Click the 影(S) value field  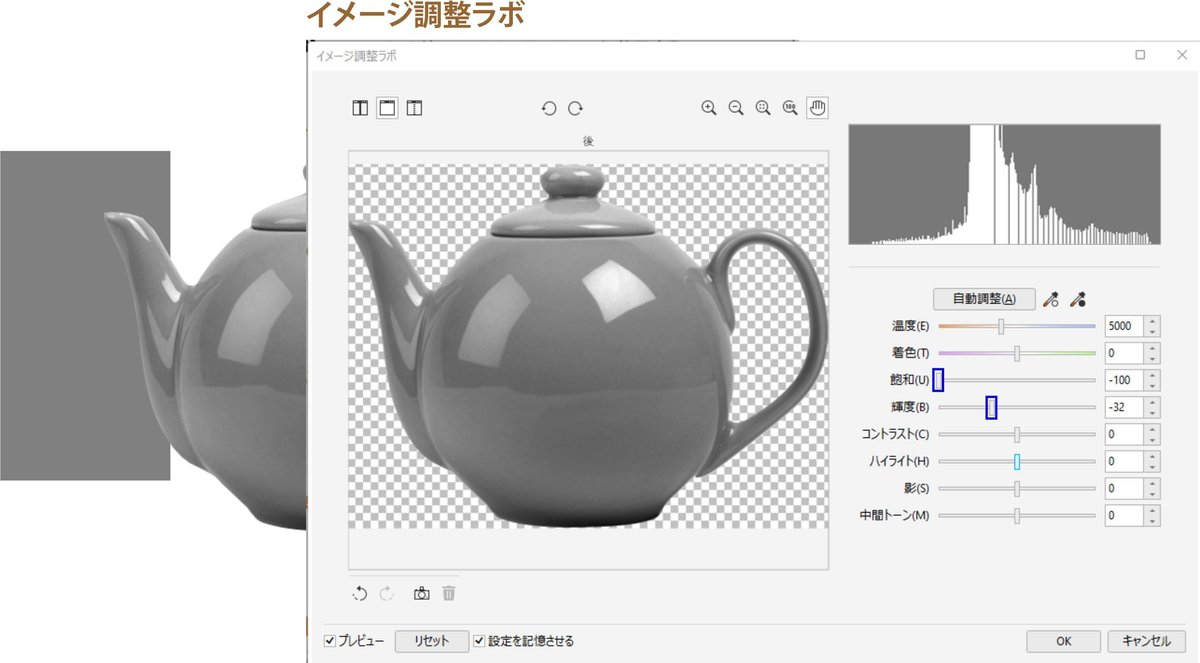(1124, 488)
